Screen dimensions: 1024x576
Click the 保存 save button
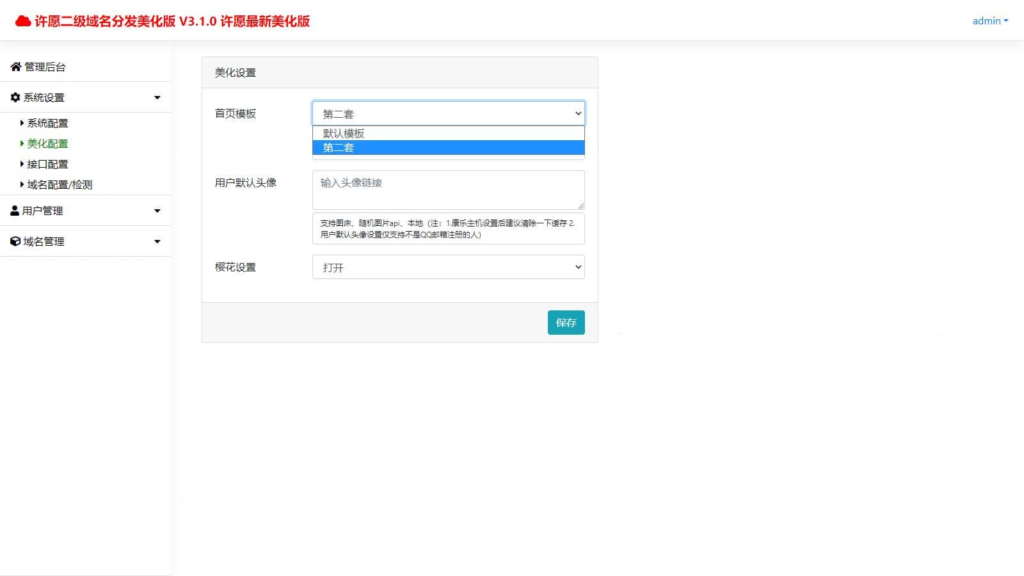(x=565, y=322)
